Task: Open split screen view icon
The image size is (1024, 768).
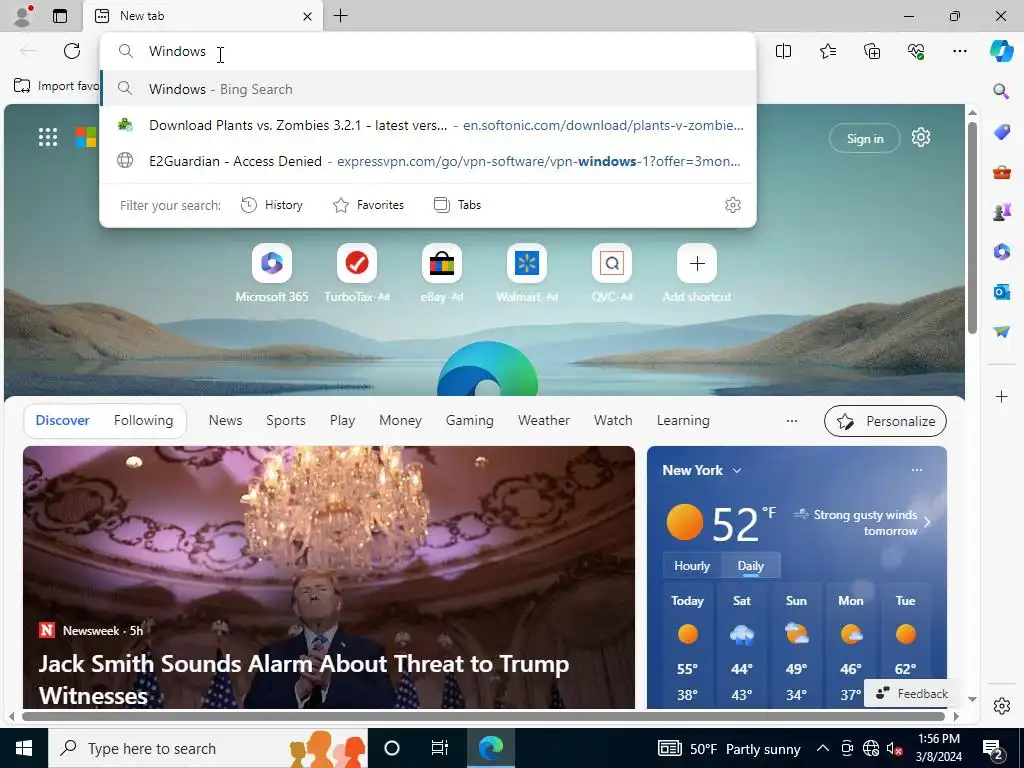Action: coord(783,51)
